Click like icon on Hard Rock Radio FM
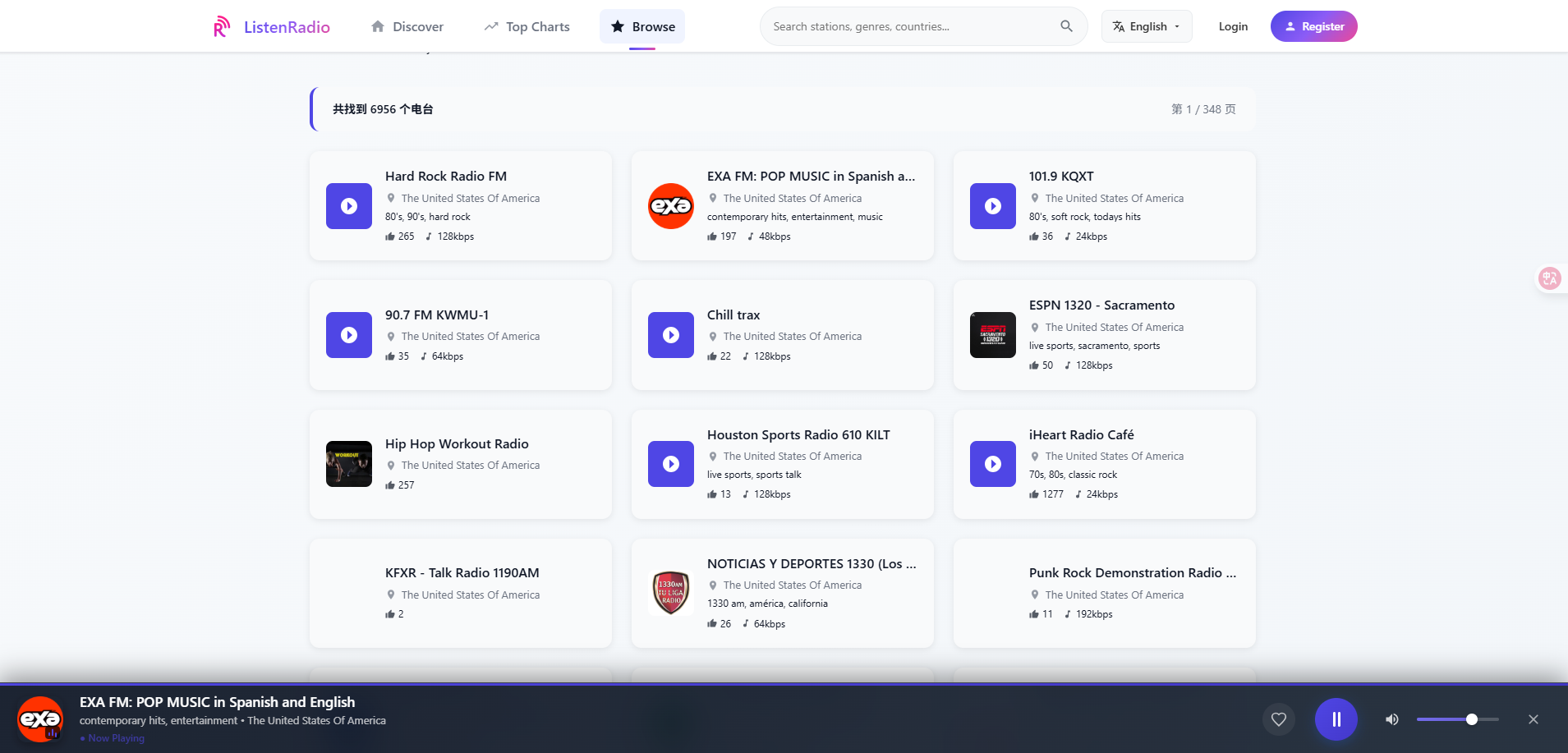Screen dimensions: 1568x753 pyautogui.click(x=390, y=236)
